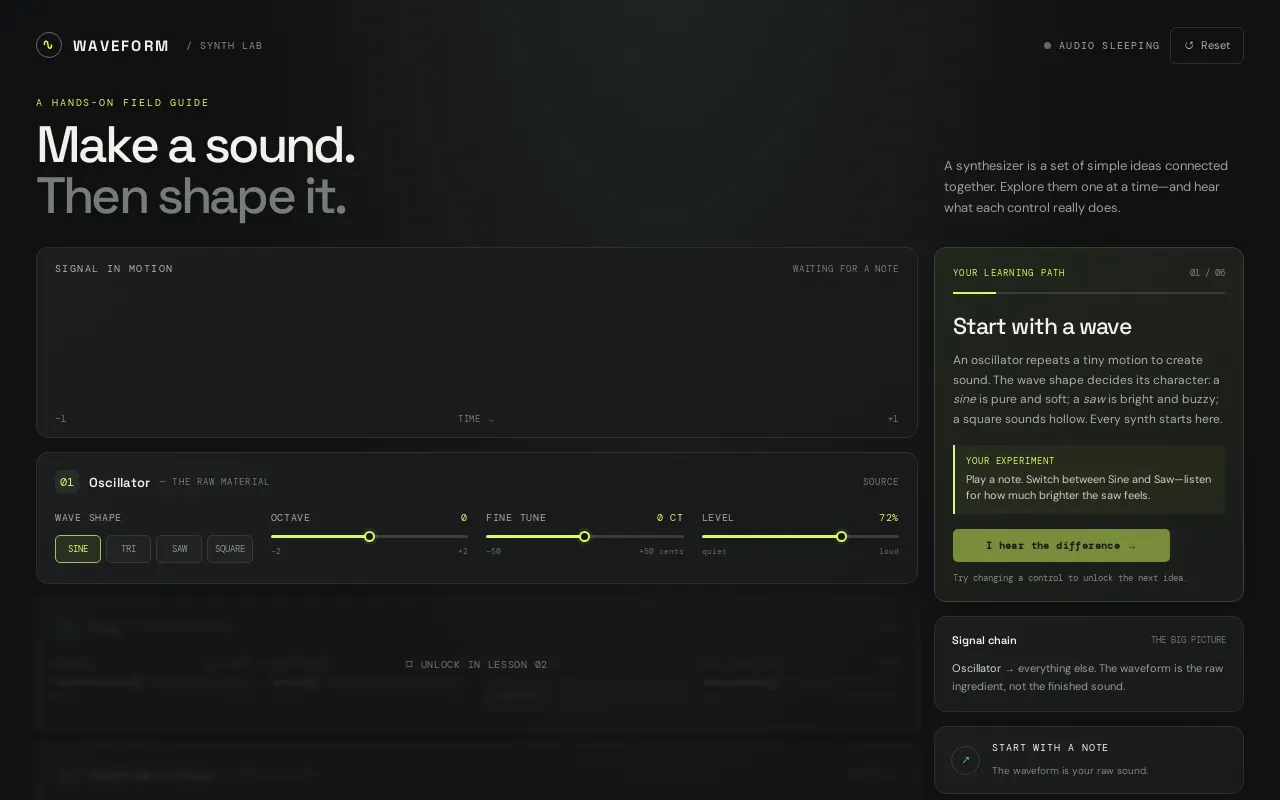Click the '01 / 06' lesson counter
Viewport: 1280px width, 800px height.
1208,273
